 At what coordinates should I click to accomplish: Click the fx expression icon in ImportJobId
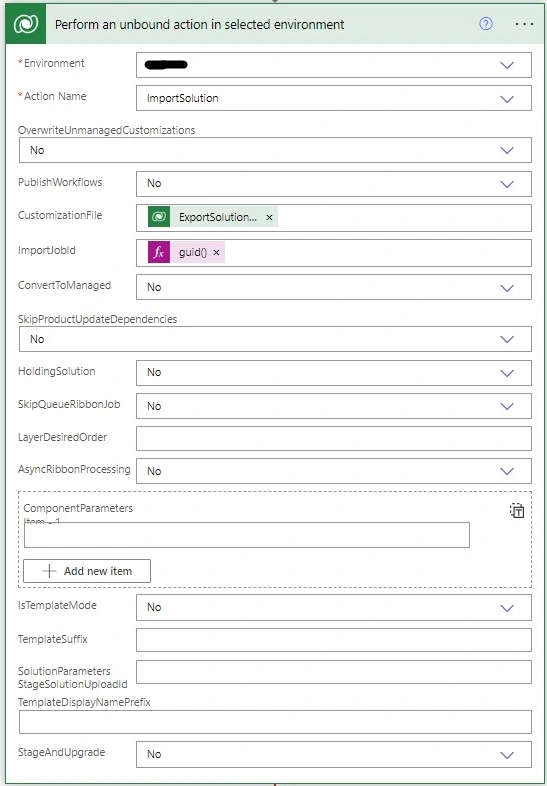159,253
